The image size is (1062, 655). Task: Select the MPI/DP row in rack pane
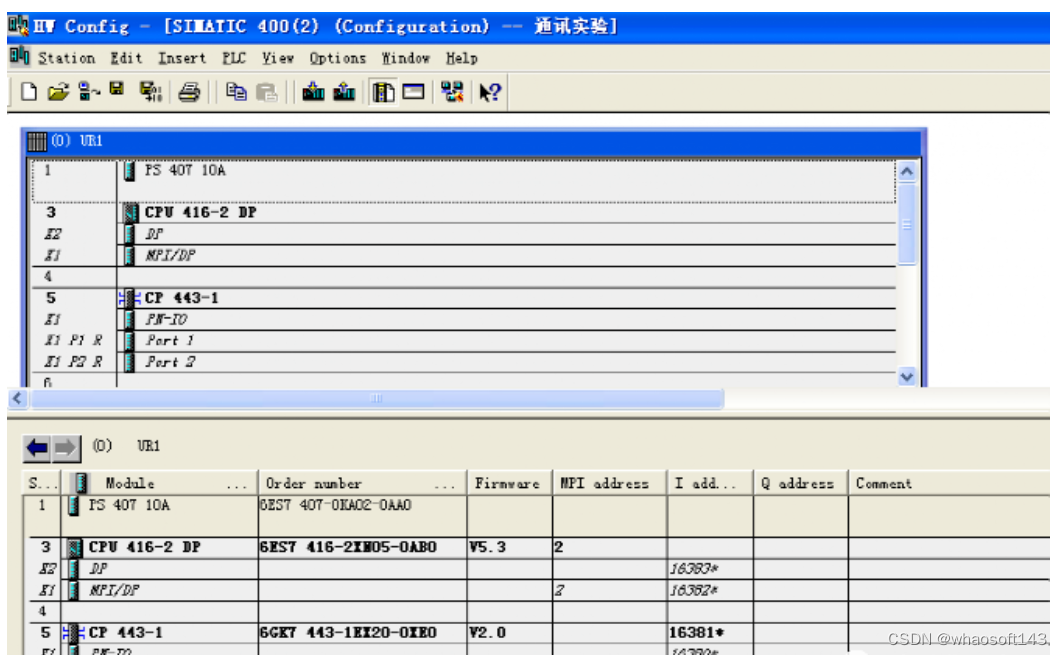465,256
